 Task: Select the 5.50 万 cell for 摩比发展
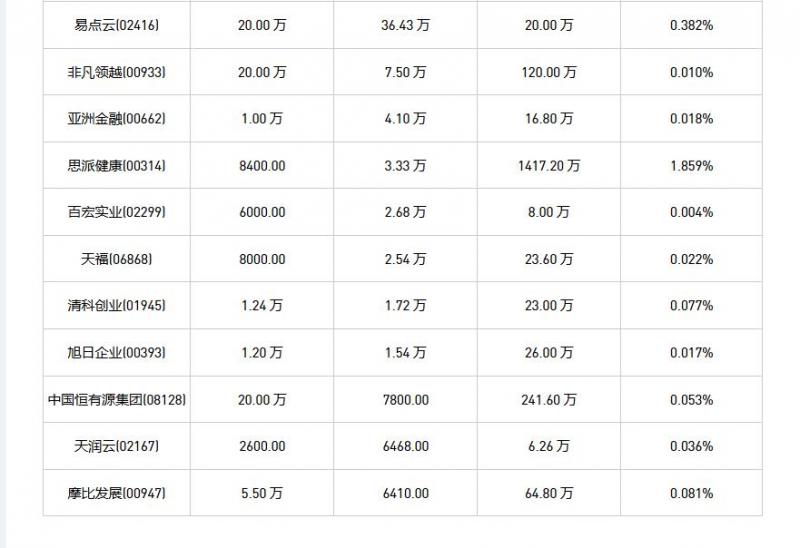[262, 493]
